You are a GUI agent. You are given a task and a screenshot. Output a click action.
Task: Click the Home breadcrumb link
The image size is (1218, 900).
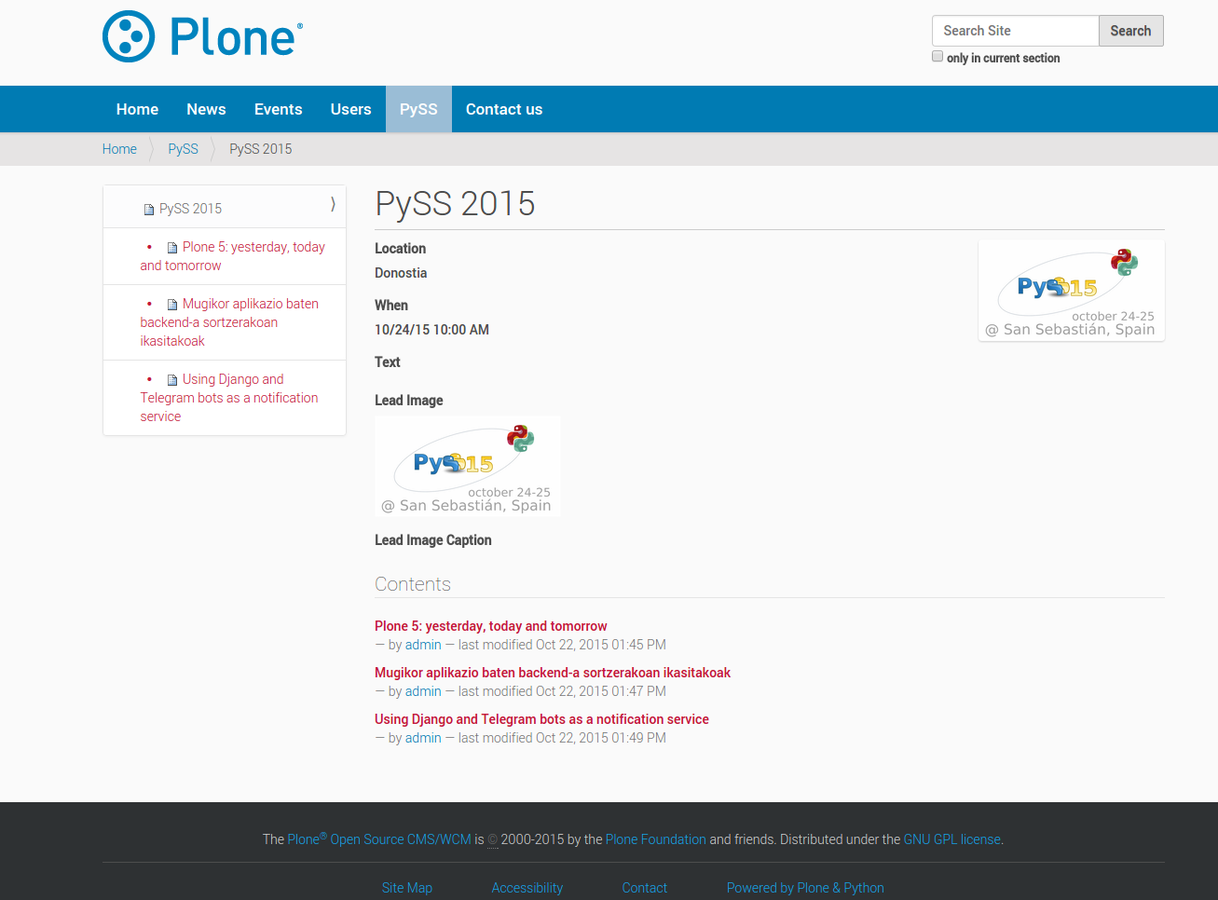coord(119,149)
